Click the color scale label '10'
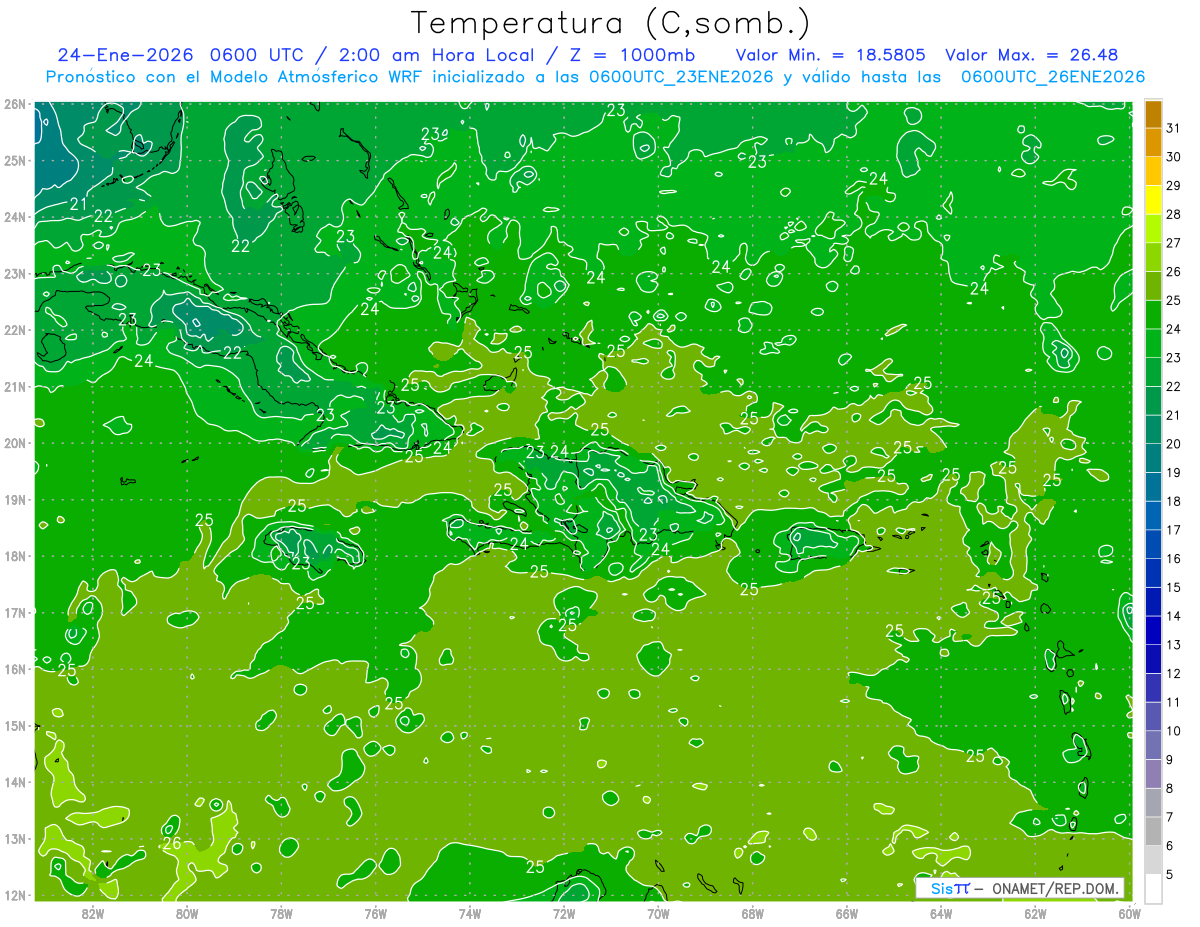Screen dimensions: 1200x927 1173,731
